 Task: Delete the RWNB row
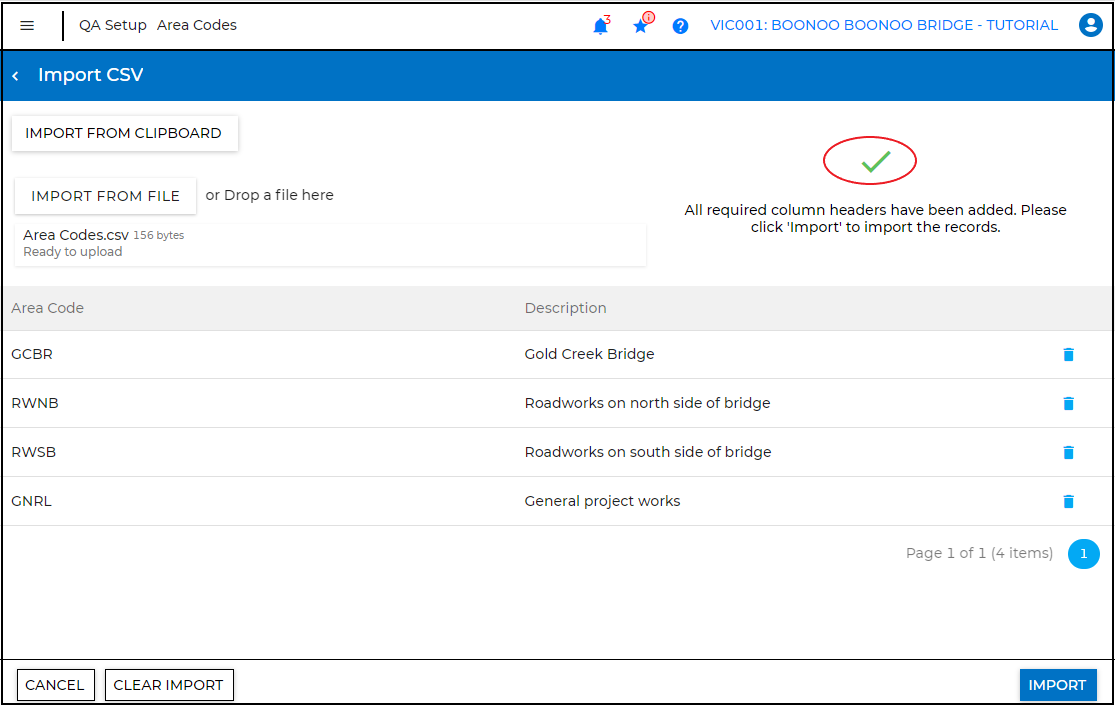(1068, 403)
